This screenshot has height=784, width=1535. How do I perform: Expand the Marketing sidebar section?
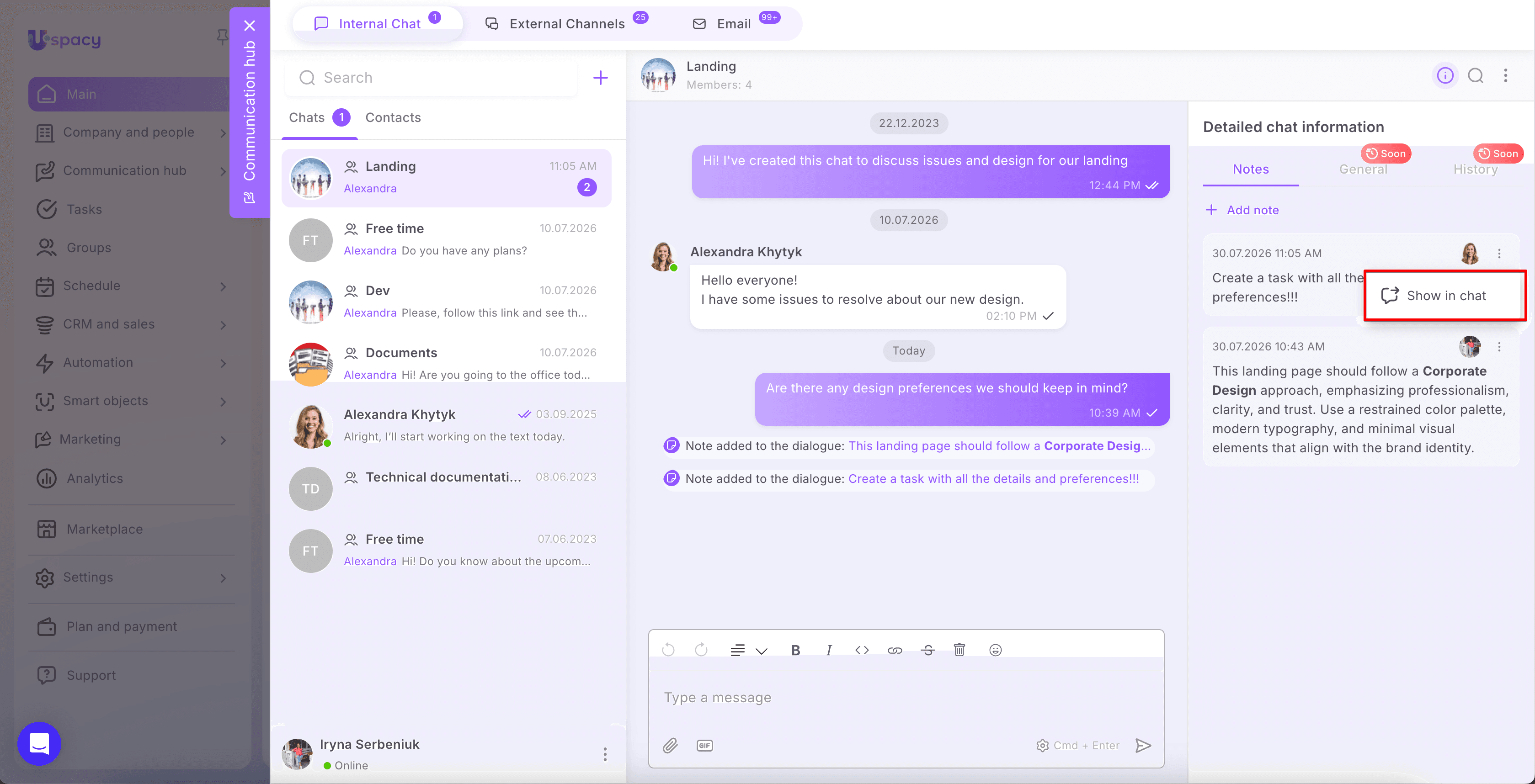[x=224, y=440]
